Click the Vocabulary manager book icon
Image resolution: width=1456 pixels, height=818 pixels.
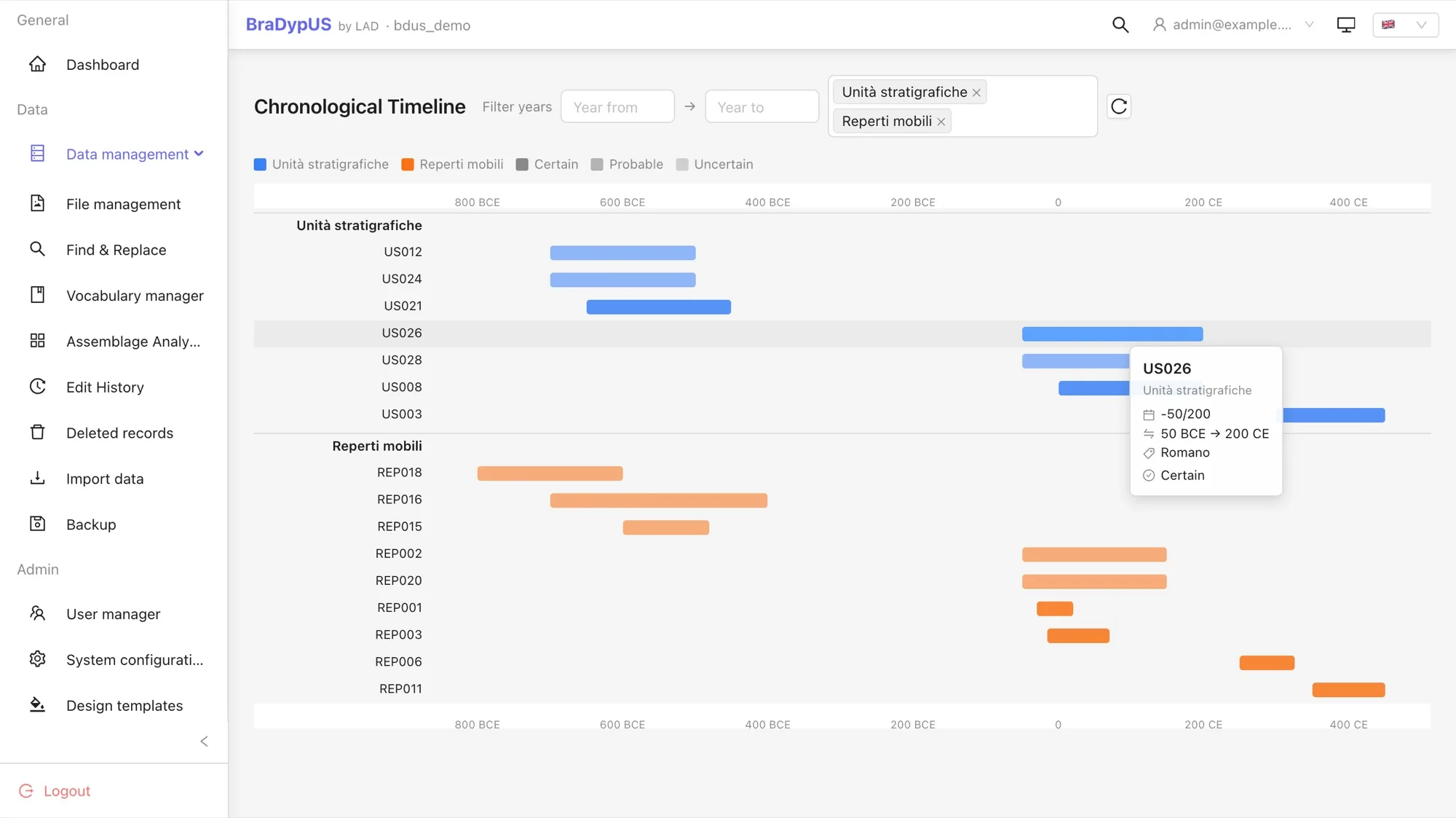(37, 295)
